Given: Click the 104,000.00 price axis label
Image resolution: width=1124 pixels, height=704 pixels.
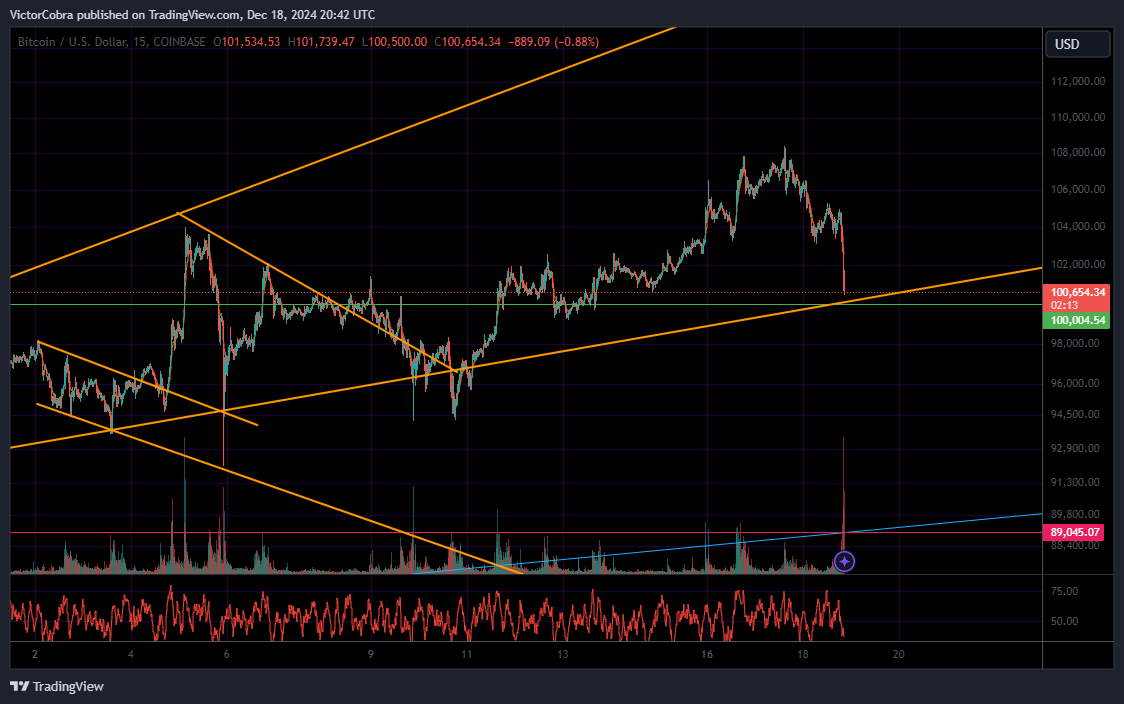Looking at the screenshot, I should click(x=1077, y=226).
